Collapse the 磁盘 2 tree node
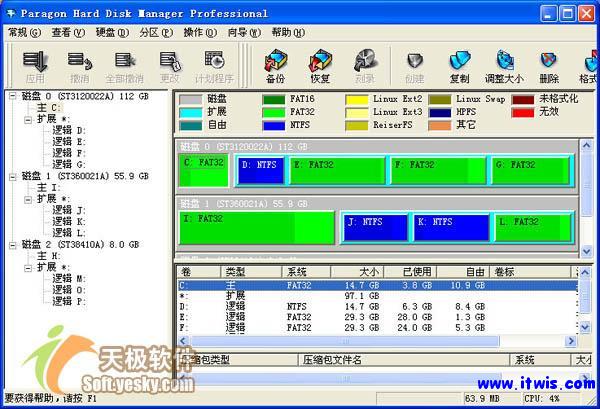600x409 pixels. click(x=13, y=245)
